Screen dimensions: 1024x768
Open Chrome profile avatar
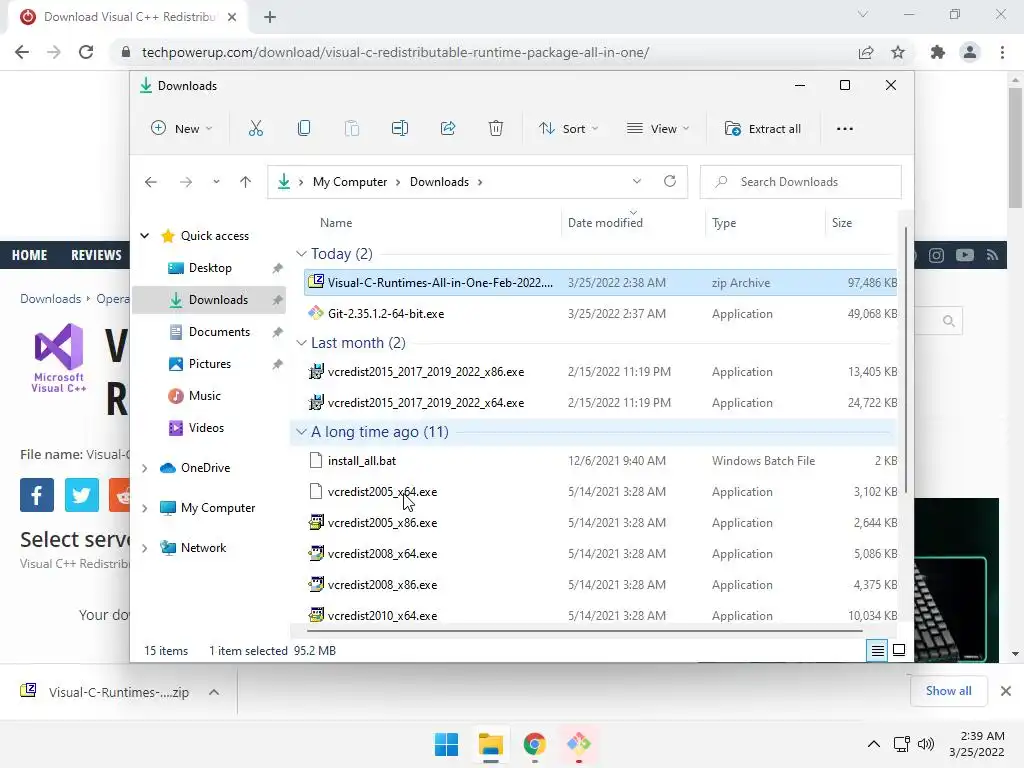970,52
